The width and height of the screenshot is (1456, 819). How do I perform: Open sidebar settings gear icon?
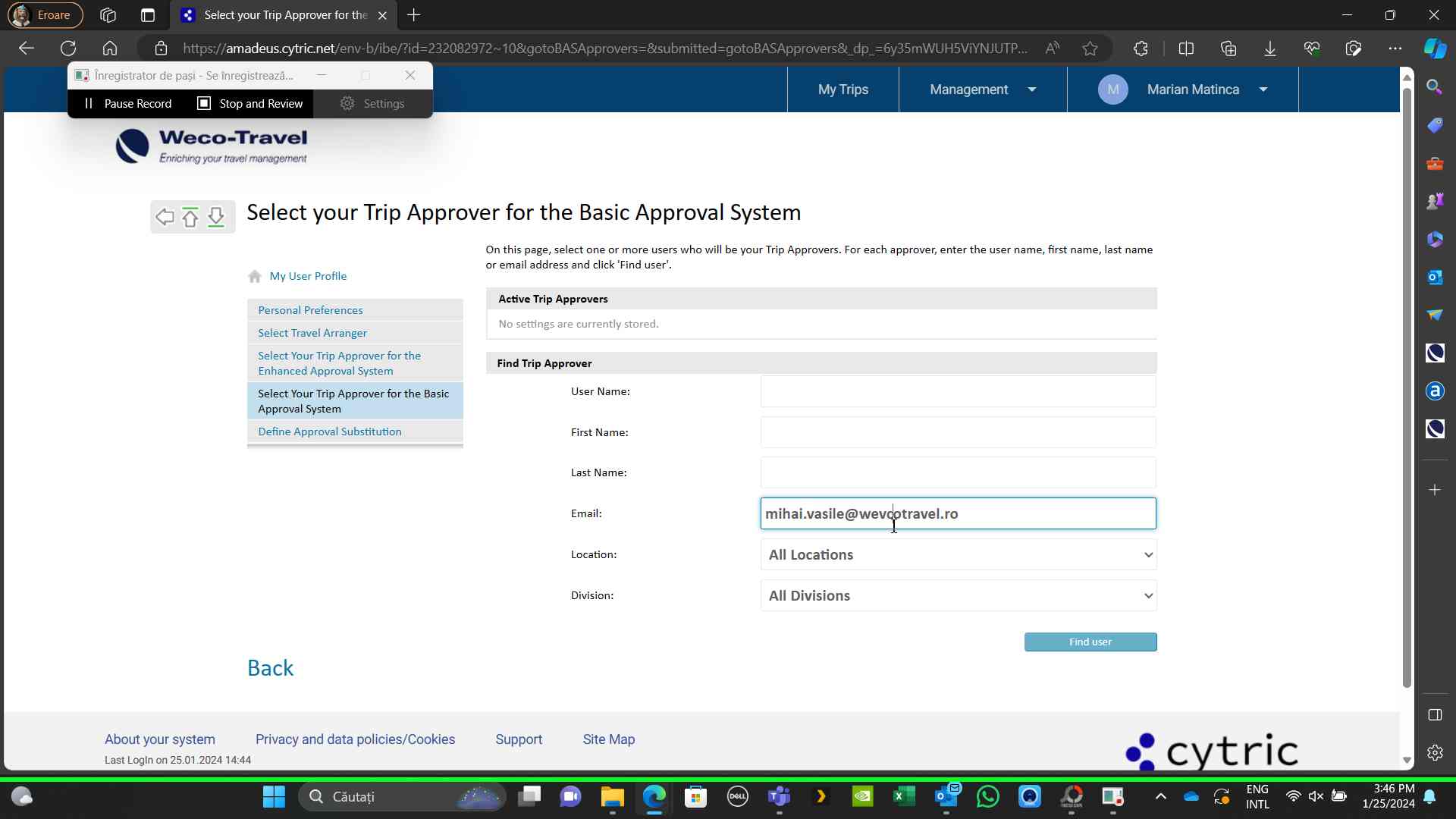click(x=1434, y=753)
